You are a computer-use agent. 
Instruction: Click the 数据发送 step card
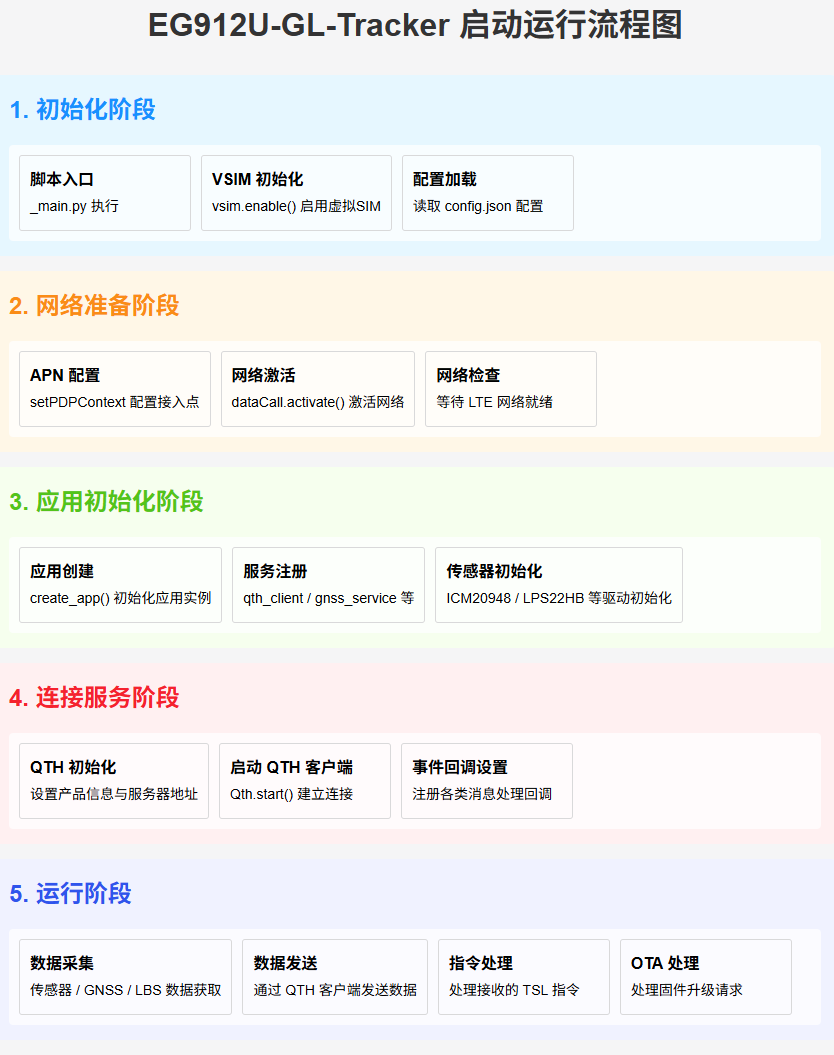click(334, 977)
